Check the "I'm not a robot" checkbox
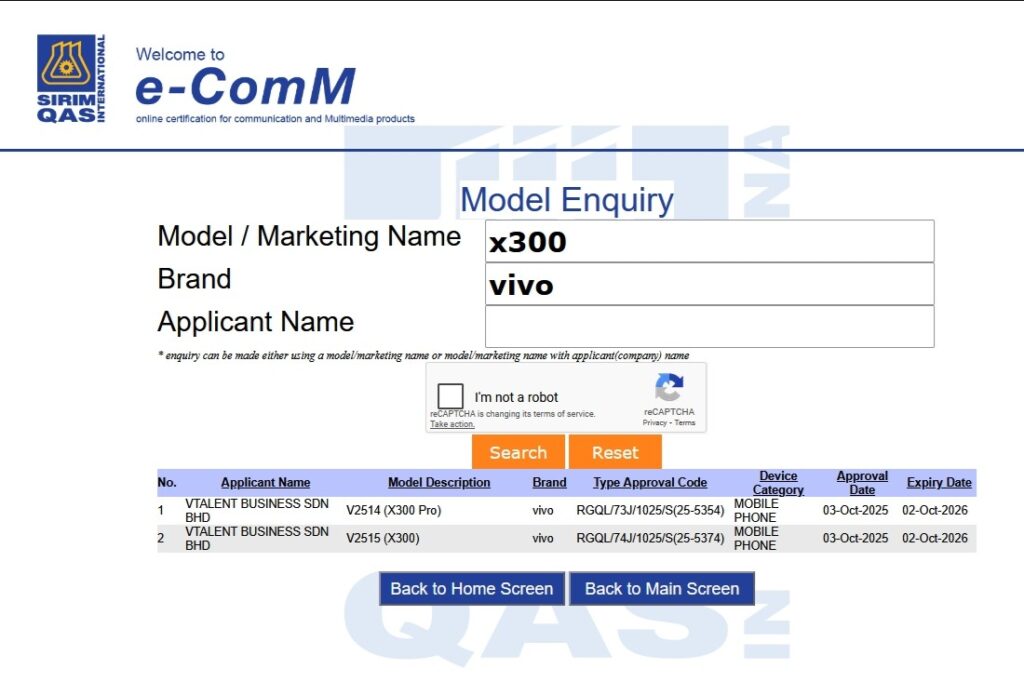This screenshot has width=1024, height=682. click(x=451, y=397)
